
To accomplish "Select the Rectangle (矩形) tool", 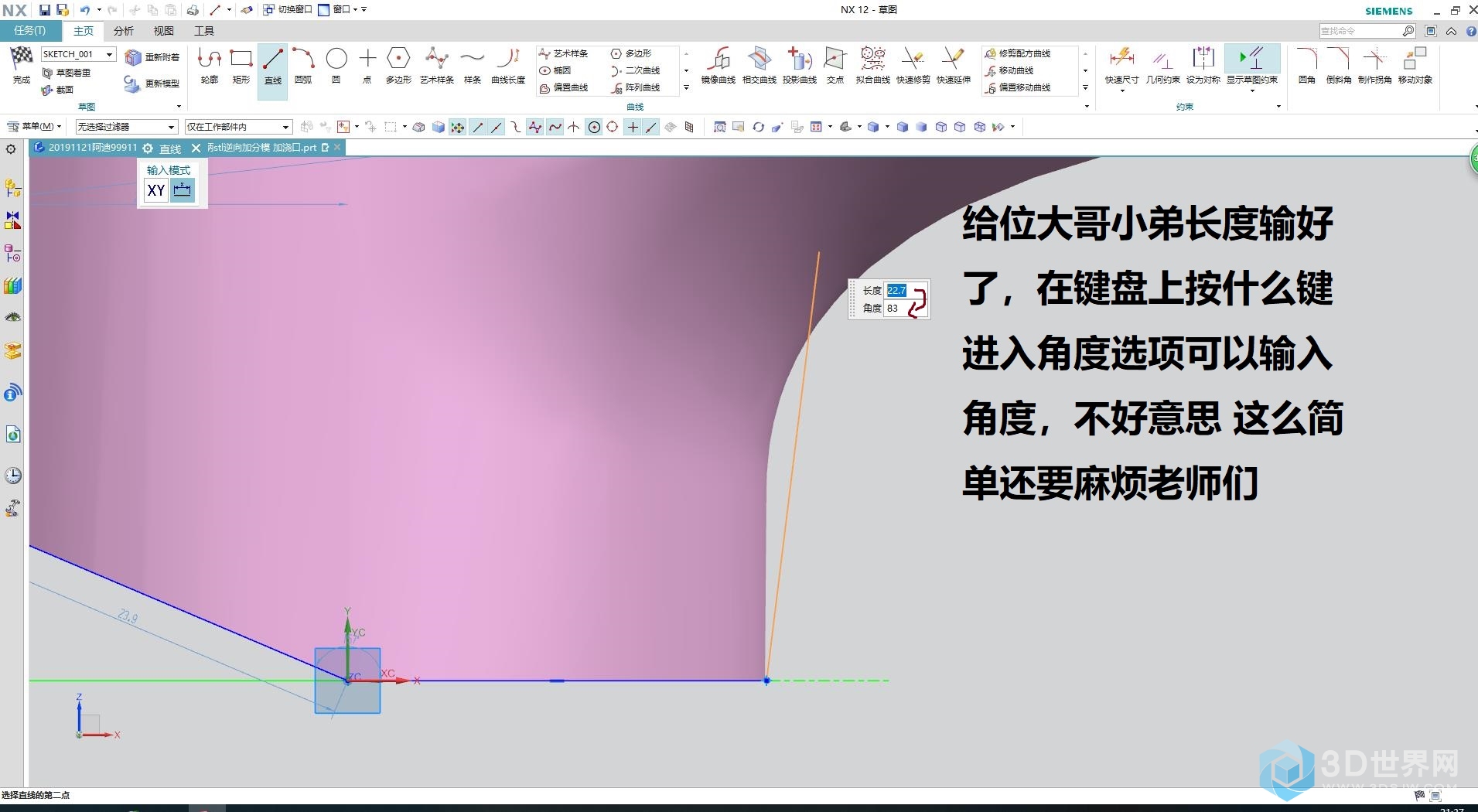I will [241, 65].
